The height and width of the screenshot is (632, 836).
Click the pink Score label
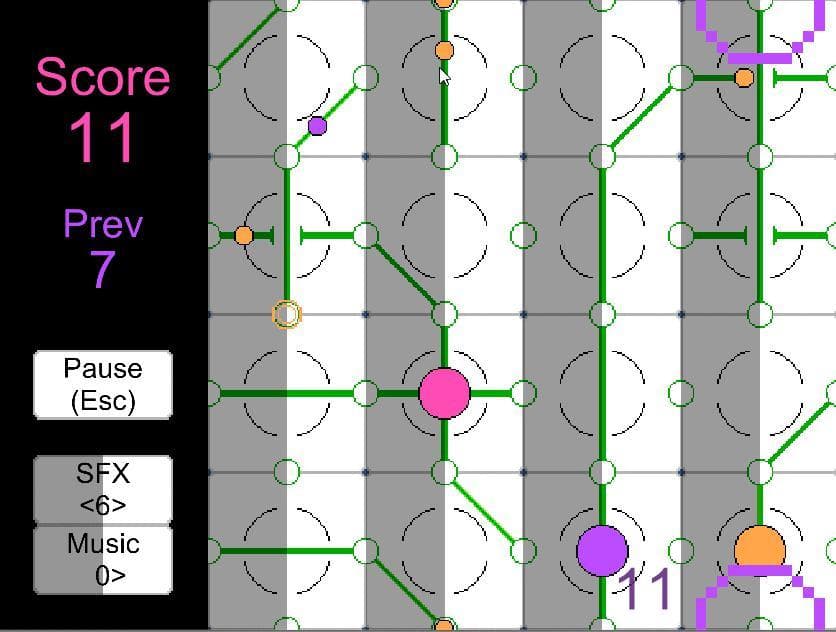pyautogui.click(x=103, y=77)
